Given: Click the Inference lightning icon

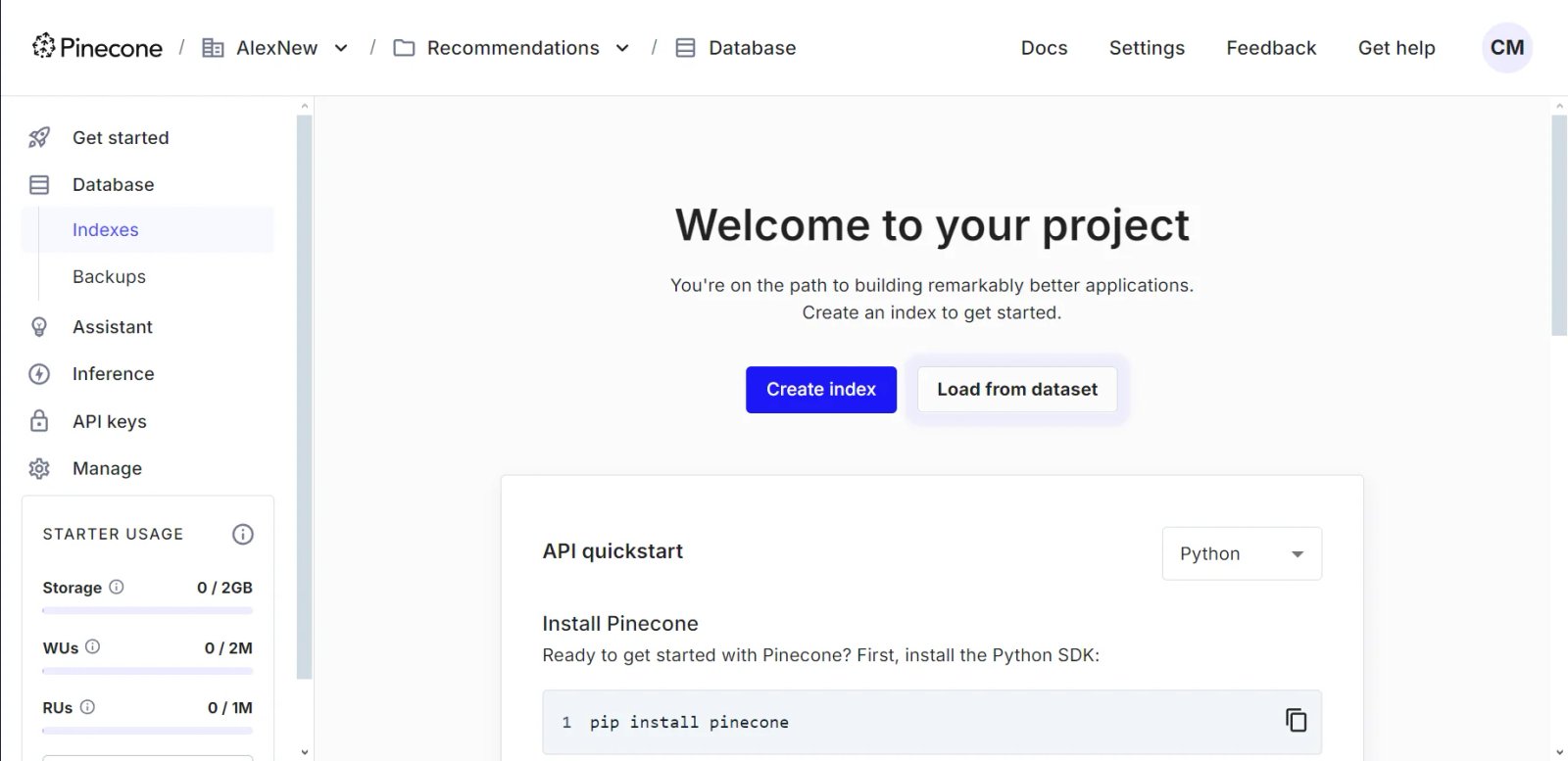Looking at the screenshot, I should tap(39, 374).
